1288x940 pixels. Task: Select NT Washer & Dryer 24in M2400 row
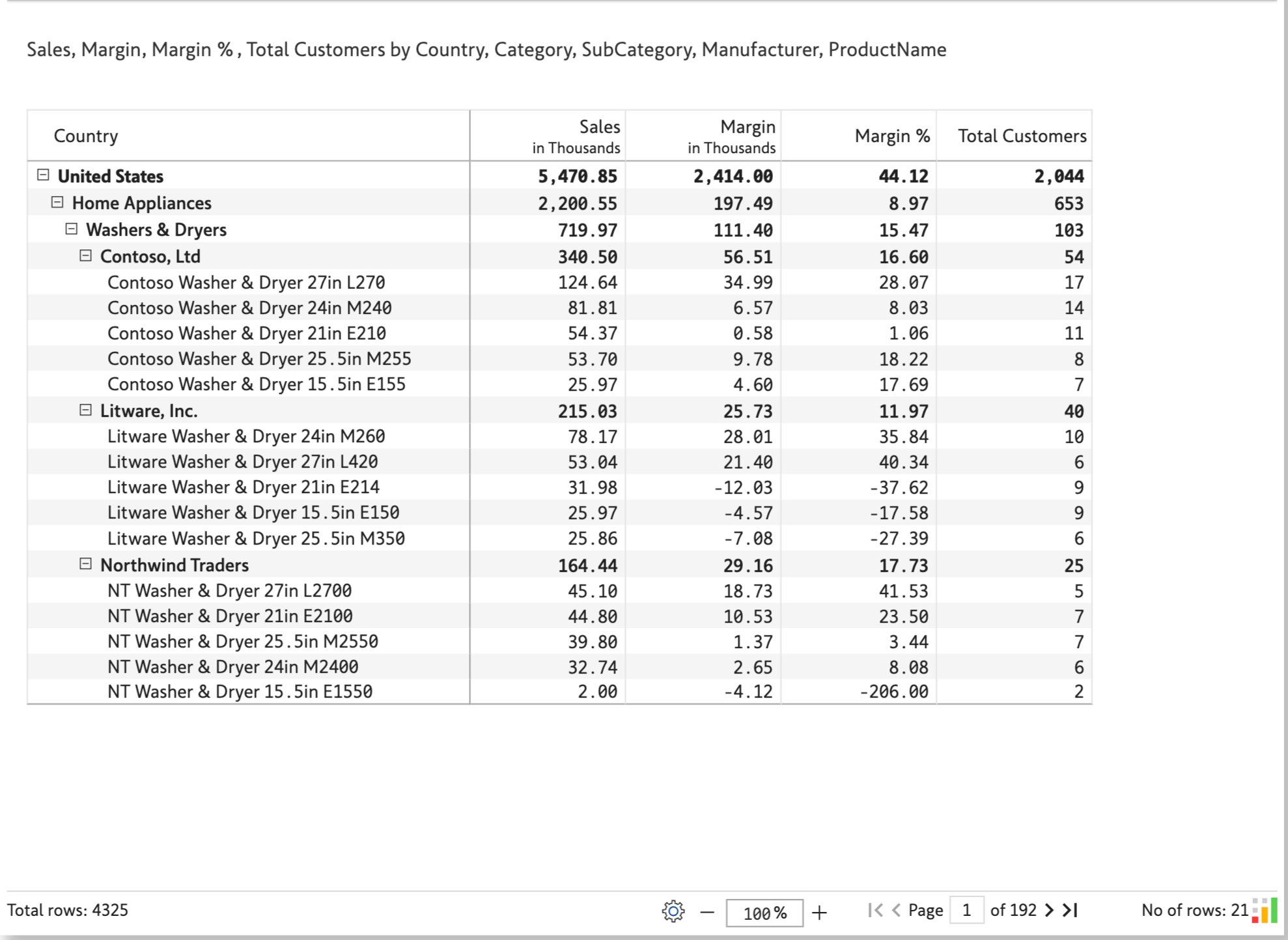(559, 666)
